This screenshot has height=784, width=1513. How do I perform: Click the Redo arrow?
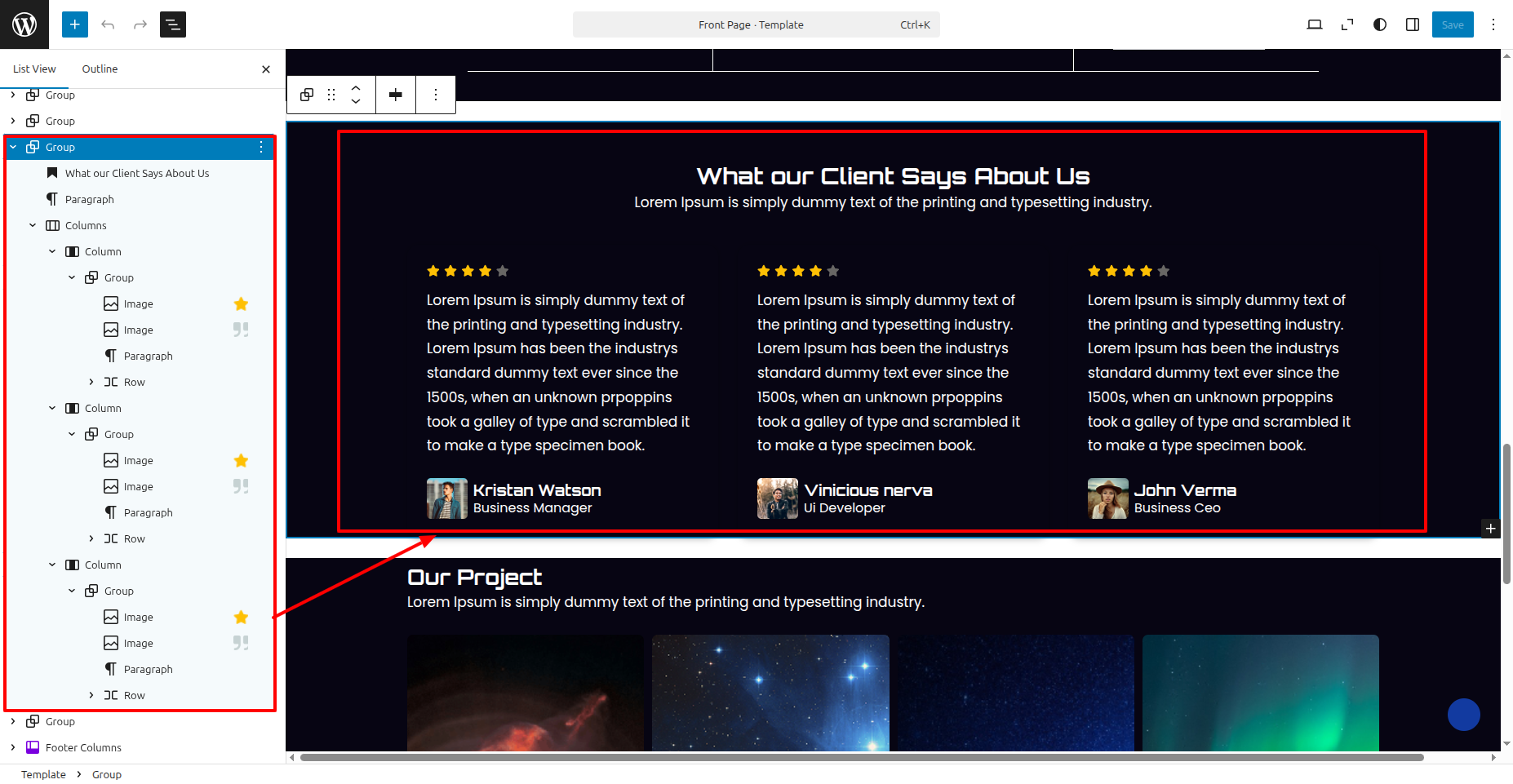click(x=140, y=24)
